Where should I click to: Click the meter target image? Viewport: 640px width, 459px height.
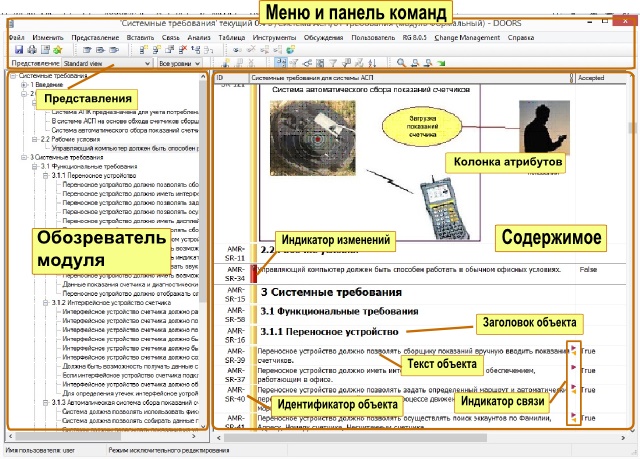pos(313,138)
